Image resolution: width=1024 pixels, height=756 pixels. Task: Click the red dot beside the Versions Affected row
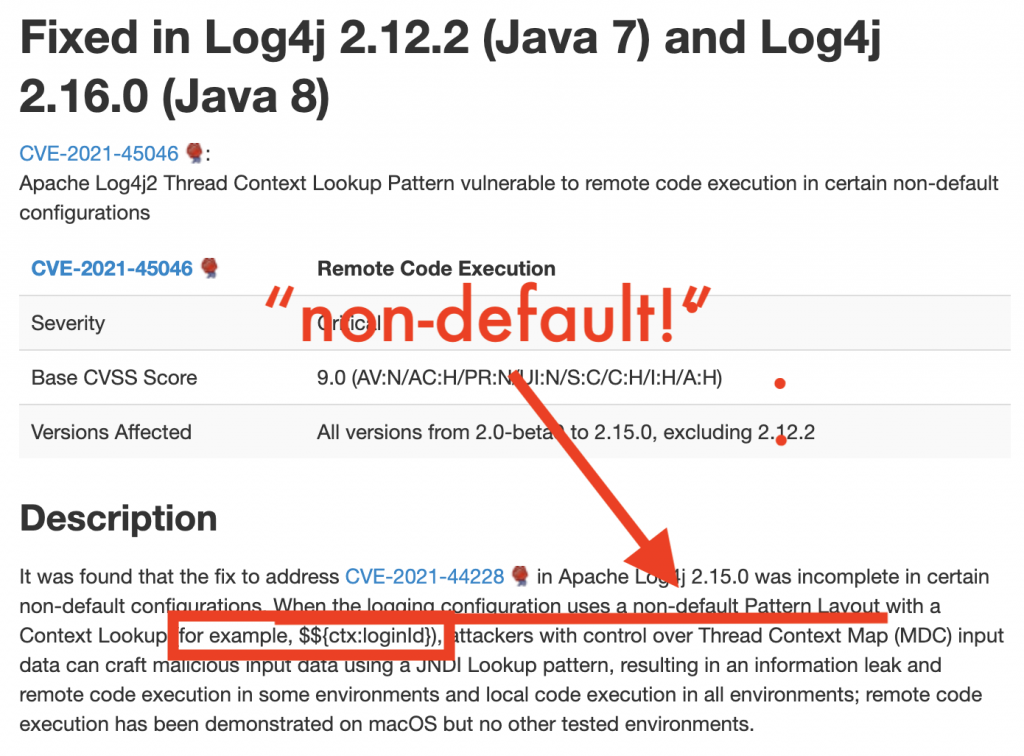(x=780, y=438)
